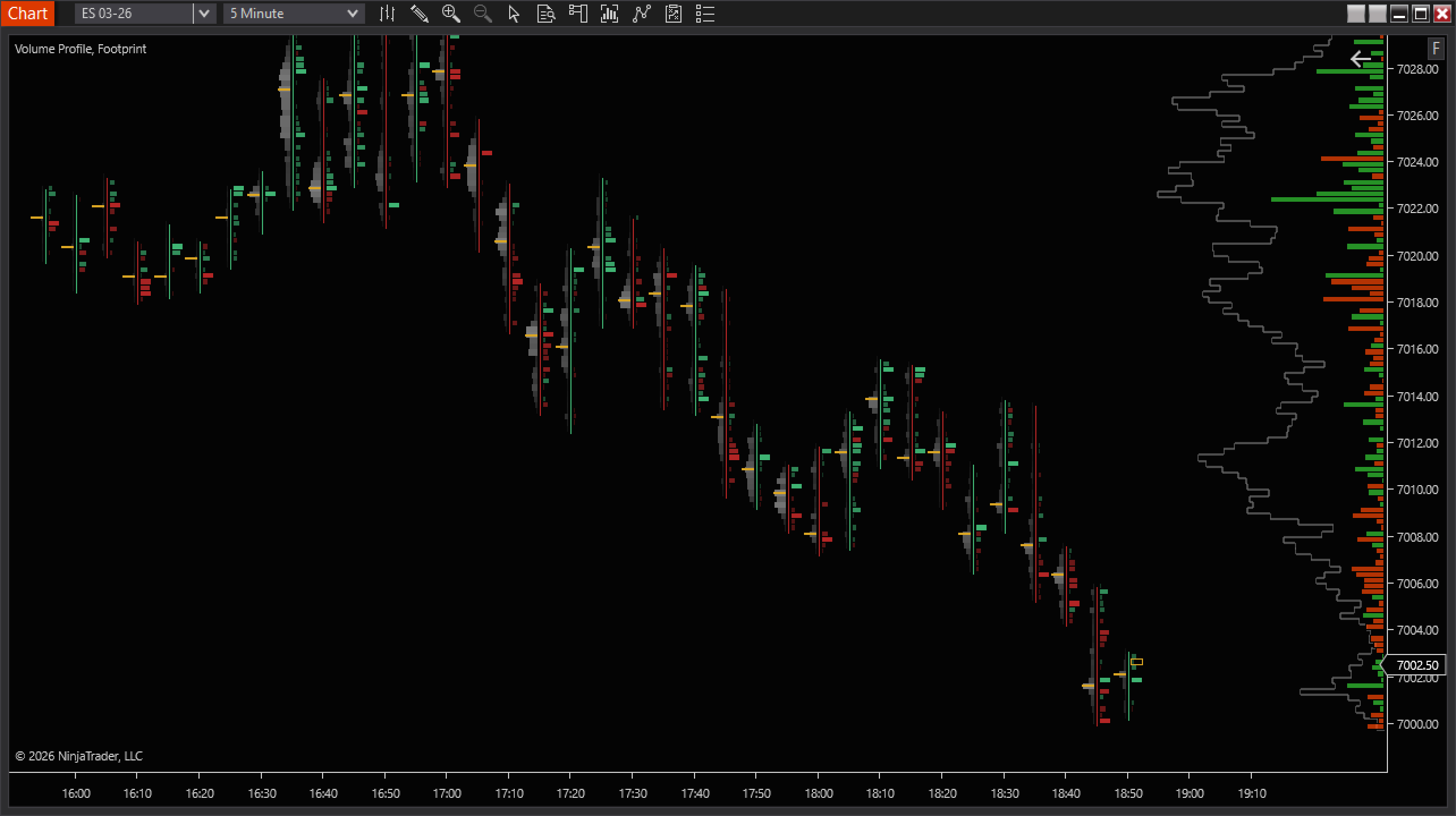Screen dimensions: 1456x816
Task: Zoom in with the magnifier plus icon
Action: 451,14
